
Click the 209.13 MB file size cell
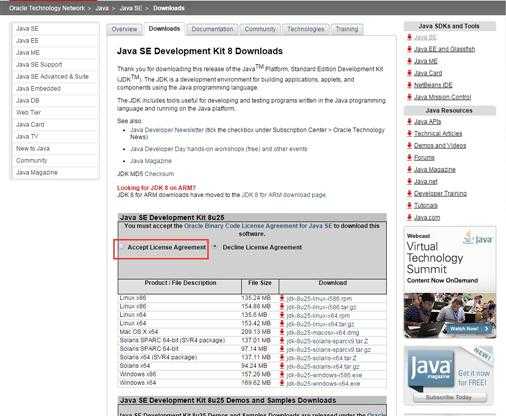click(x=256, y=332)
